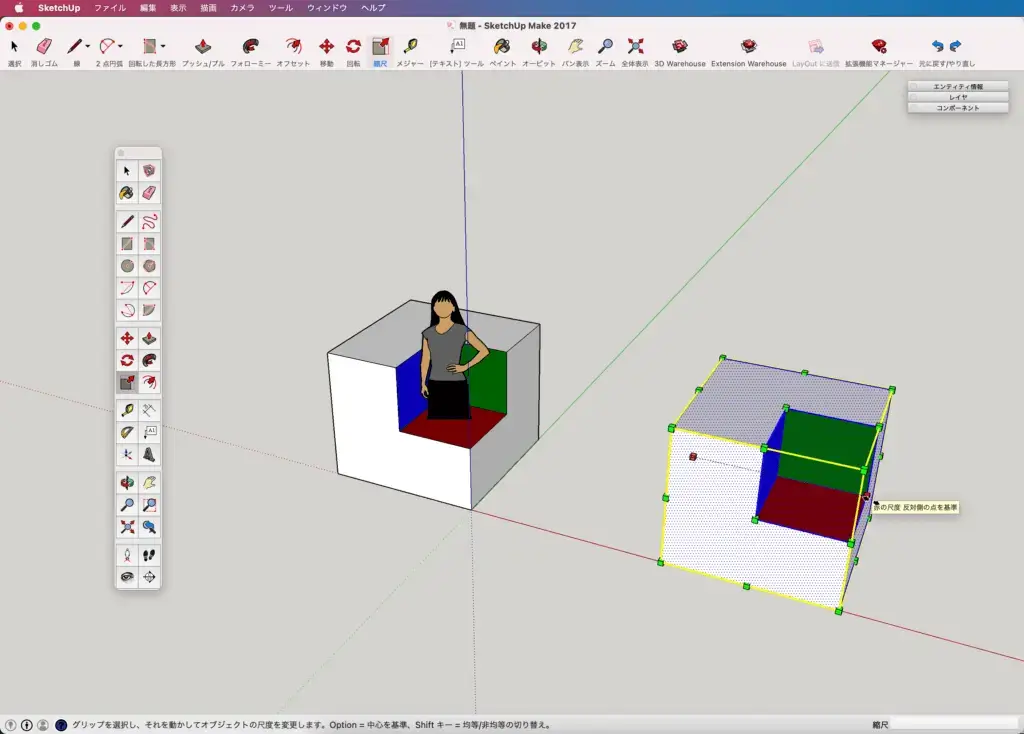Open the 表示 menu
Viewport: 1024px width, 734px height.
tap(178, 8)
